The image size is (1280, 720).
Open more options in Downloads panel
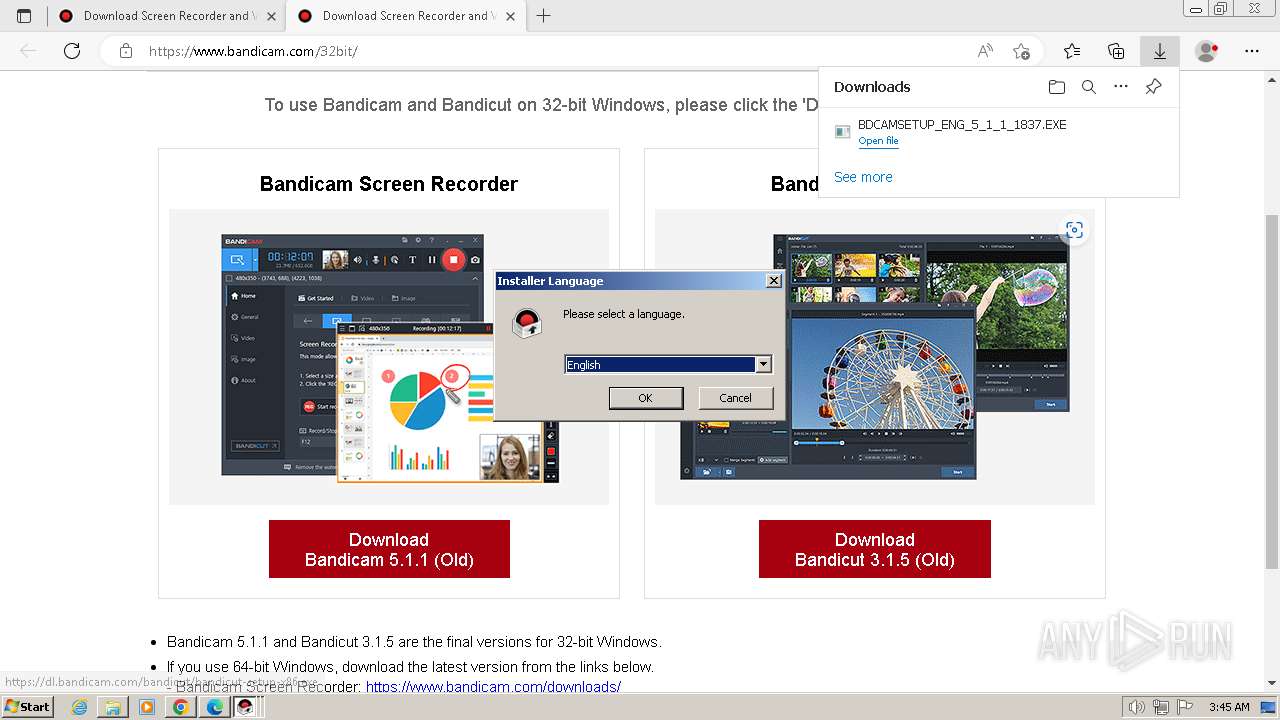(1121, 87)
